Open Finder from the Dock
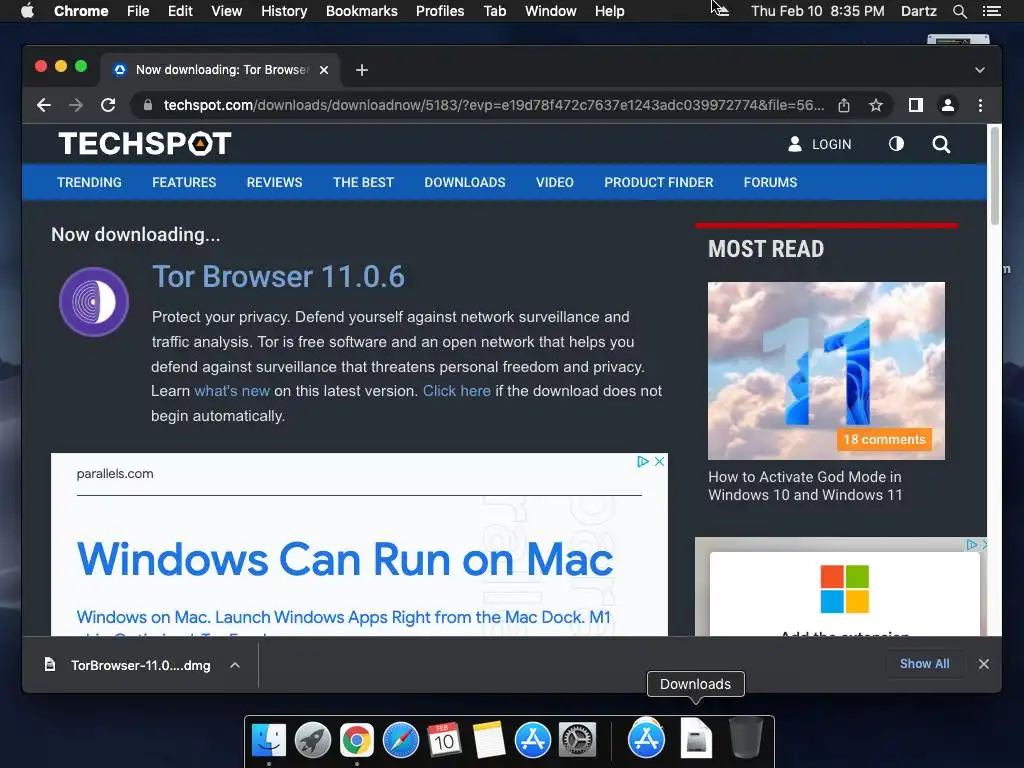This screenshot has height=768, width=1024. [x=269, y=740]
